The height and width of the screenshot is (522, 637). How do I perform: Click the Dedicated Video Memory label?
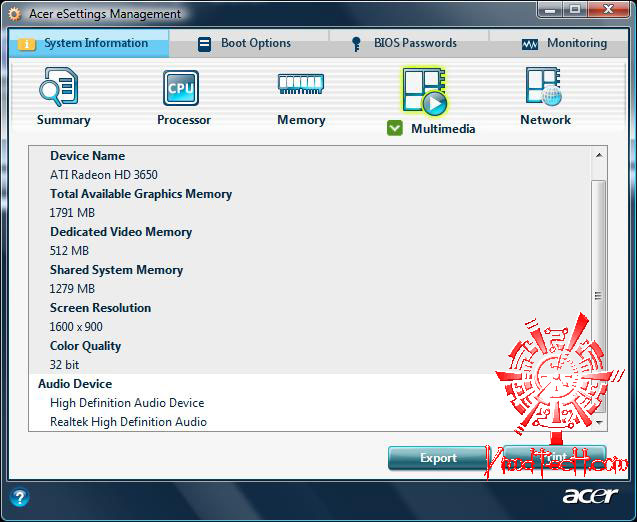(121, 232)
